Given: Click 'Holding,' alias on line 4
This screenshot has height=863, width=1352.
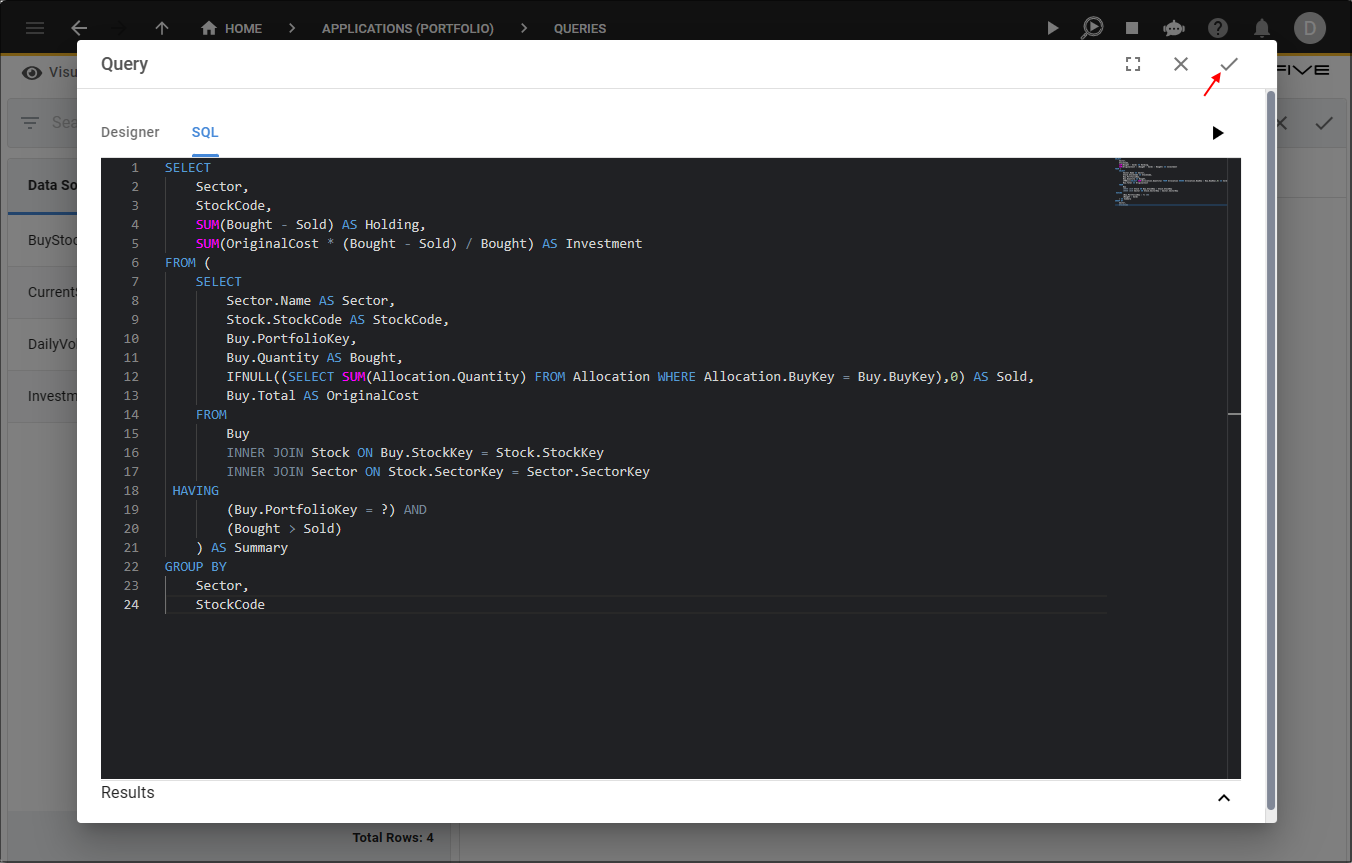Looking at the screenshot, I should pyautogui.click(x=396, y=224).
